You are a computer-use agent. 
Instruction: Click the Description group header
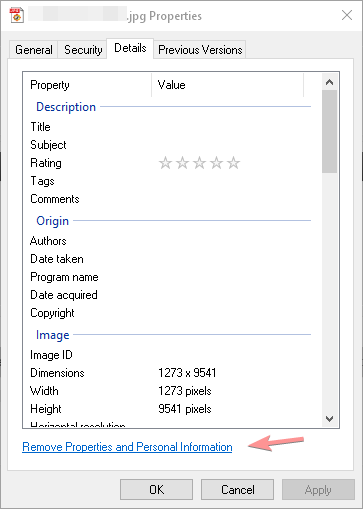click(x=66, y=107)
